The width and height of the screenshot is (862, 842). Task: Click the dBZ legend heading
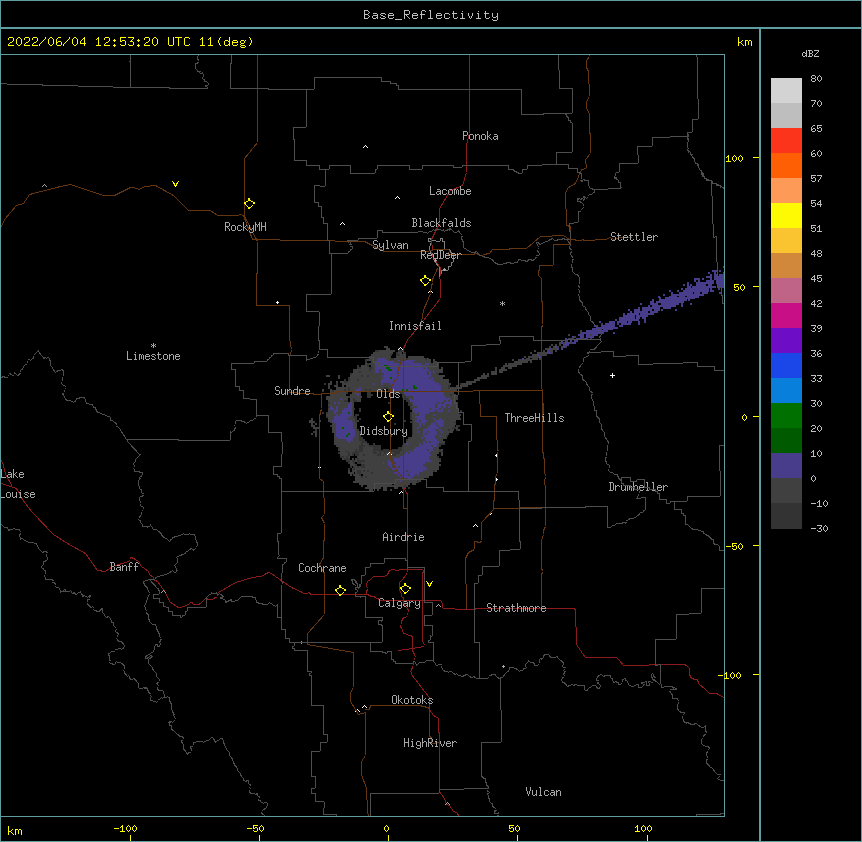point(810,54)
